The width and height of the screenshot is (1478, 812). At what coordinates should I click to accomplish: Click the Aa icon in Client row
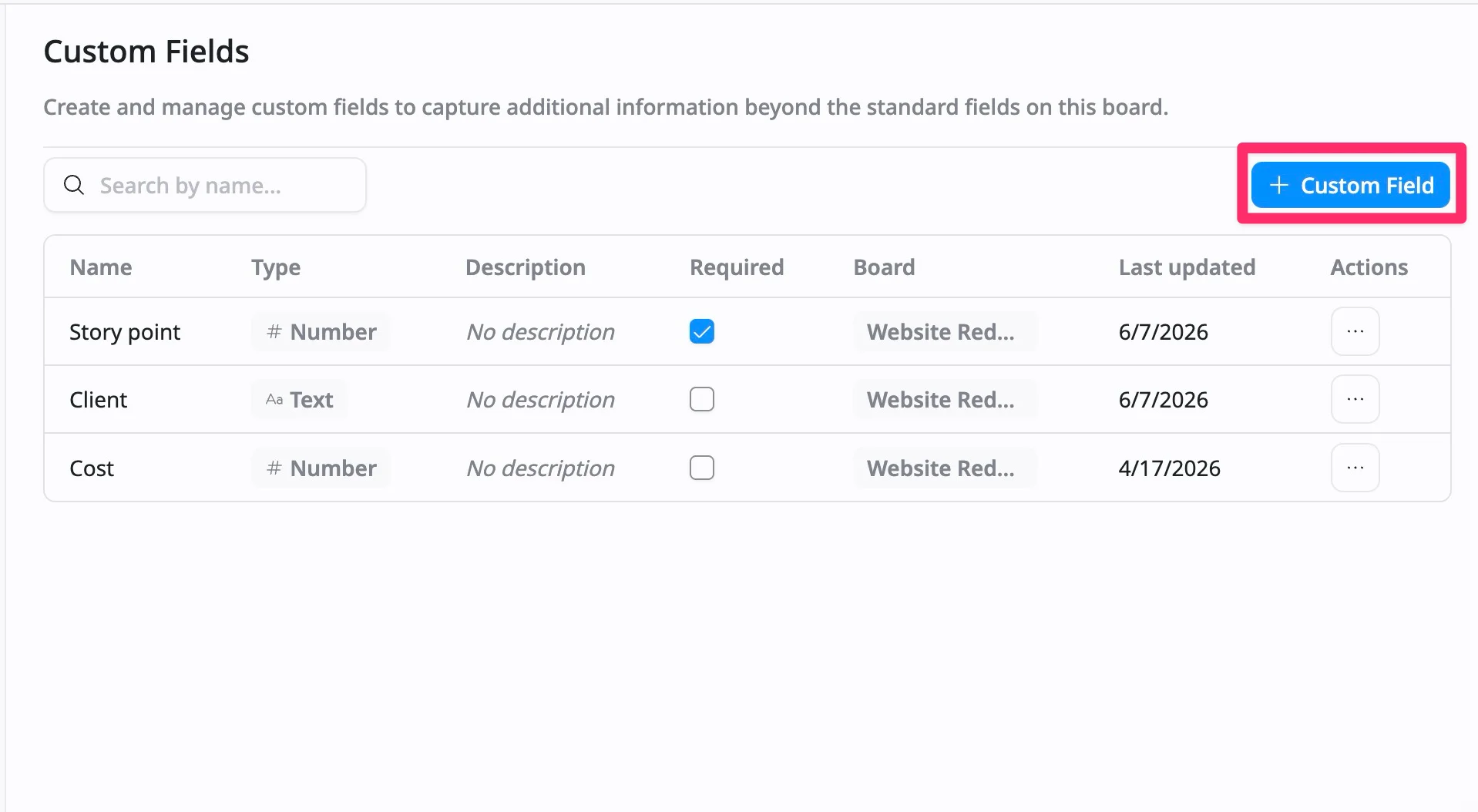274,400
